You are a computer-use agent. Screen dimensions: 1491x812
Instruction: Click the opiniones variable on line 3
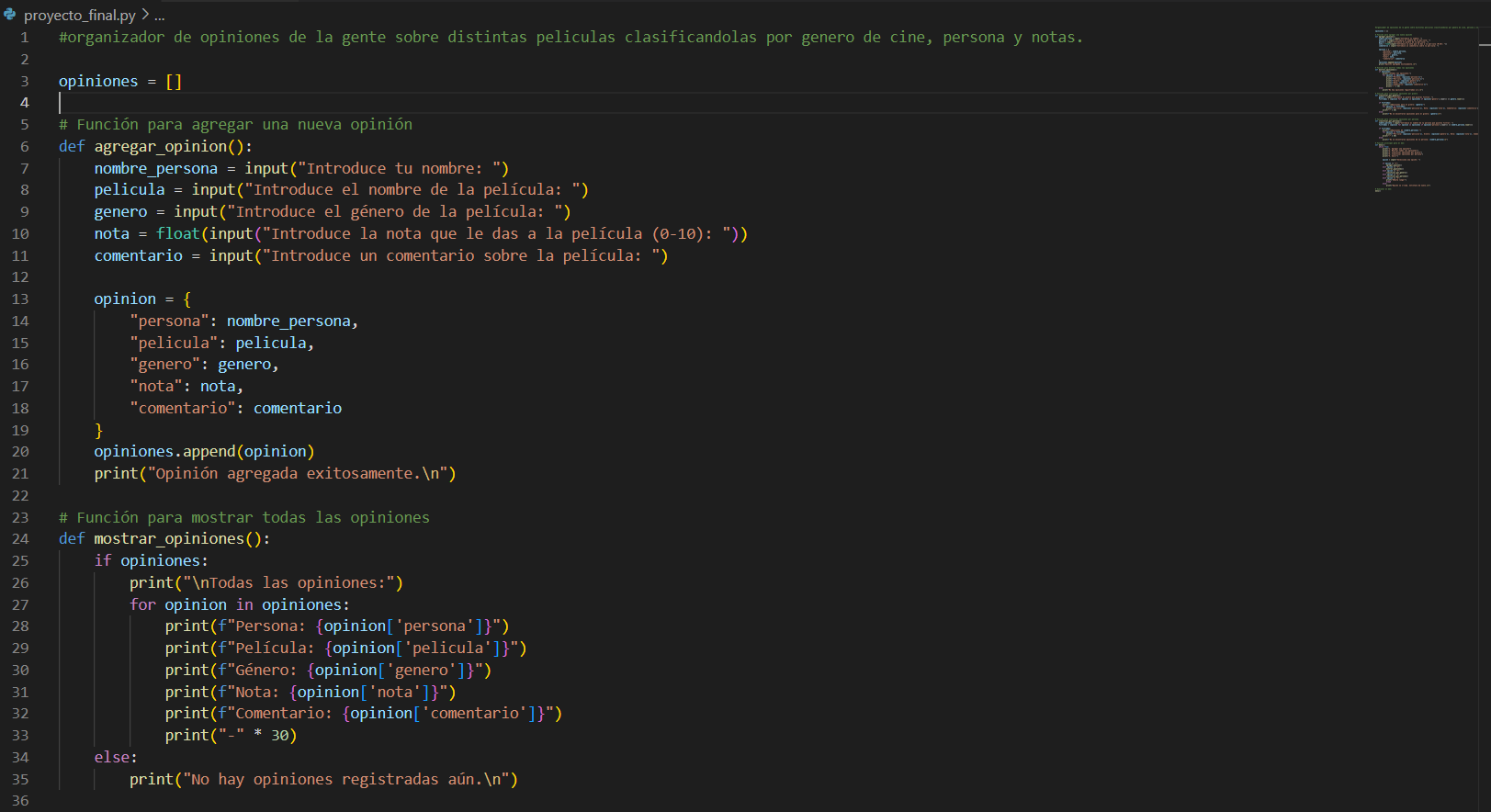[x=97, y=82]
